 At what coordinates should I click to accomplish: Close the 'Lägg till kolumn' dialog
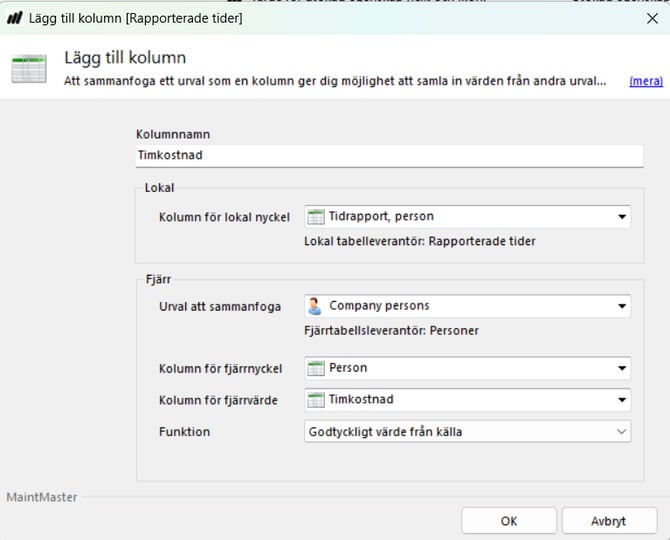point(652,18)
